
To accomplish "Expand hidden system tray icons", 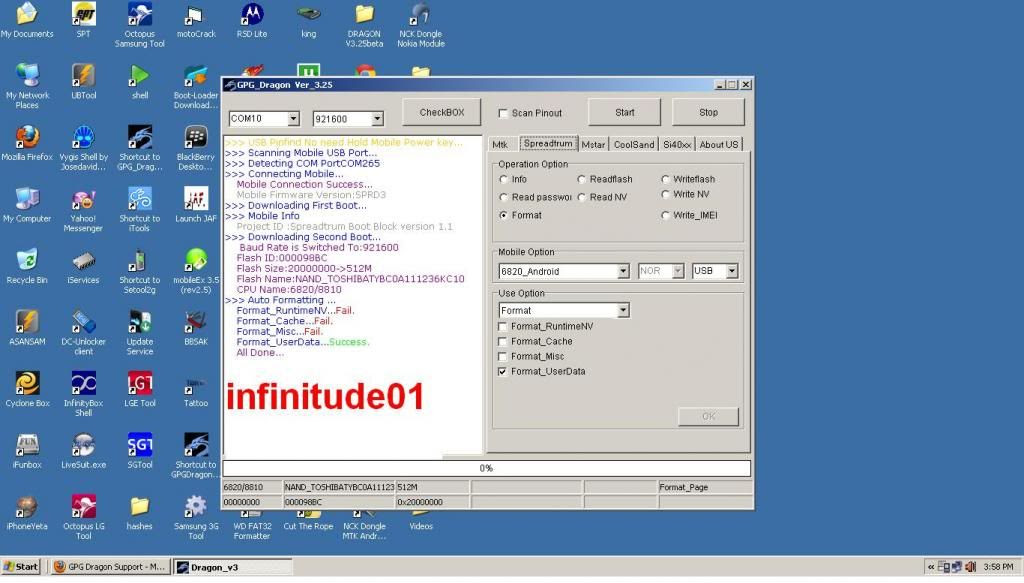I will [931, 567].
